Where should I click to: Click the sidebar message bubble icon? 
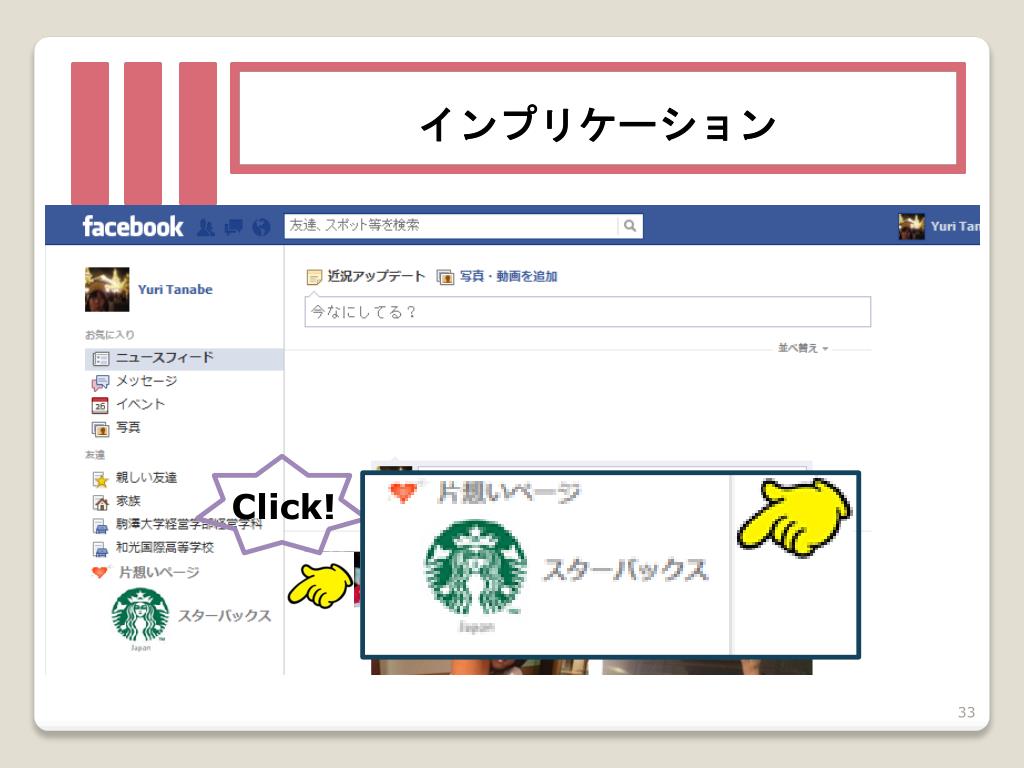click(x=101, y=382)
